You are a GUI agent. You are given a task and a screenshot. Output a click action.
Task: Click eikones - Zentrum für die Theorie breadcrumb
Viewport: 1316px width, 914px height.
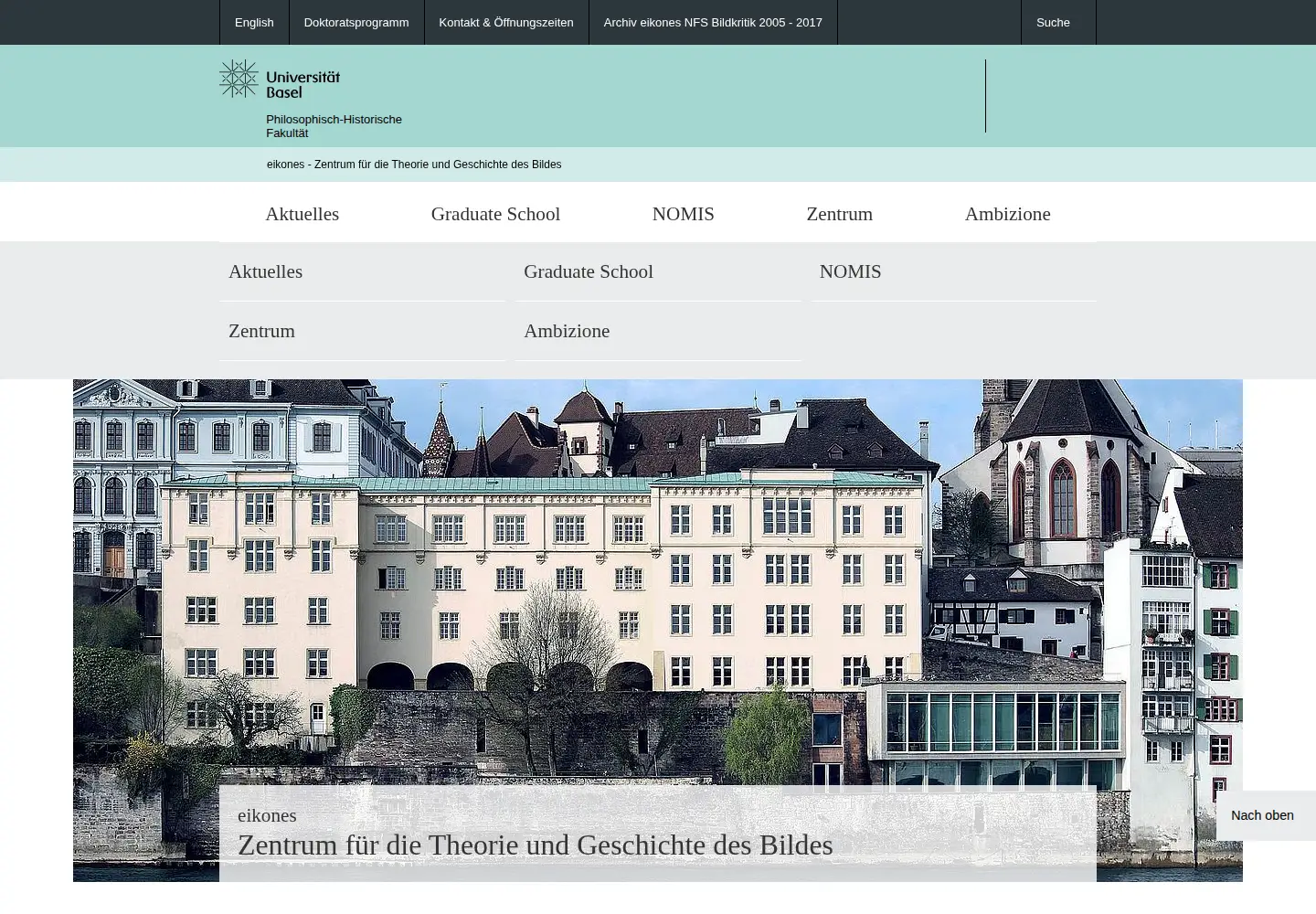[414, 165]
